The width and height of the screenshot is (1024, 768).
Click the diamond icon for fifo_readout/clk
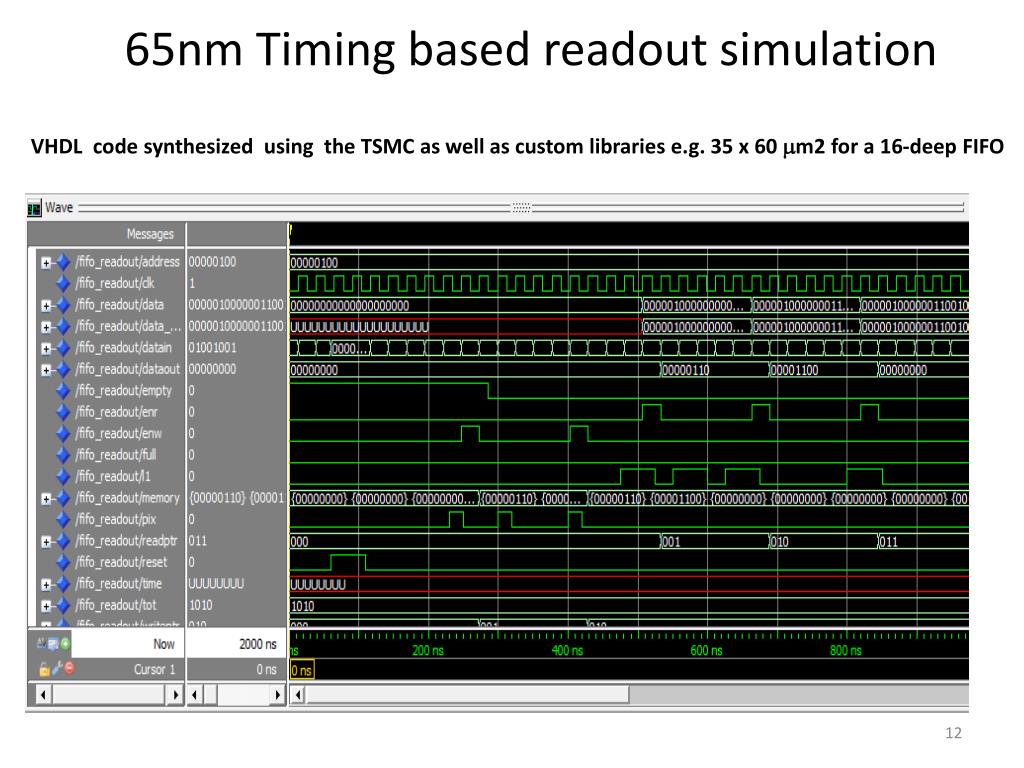pyautogui.click(x=63, y=283)
